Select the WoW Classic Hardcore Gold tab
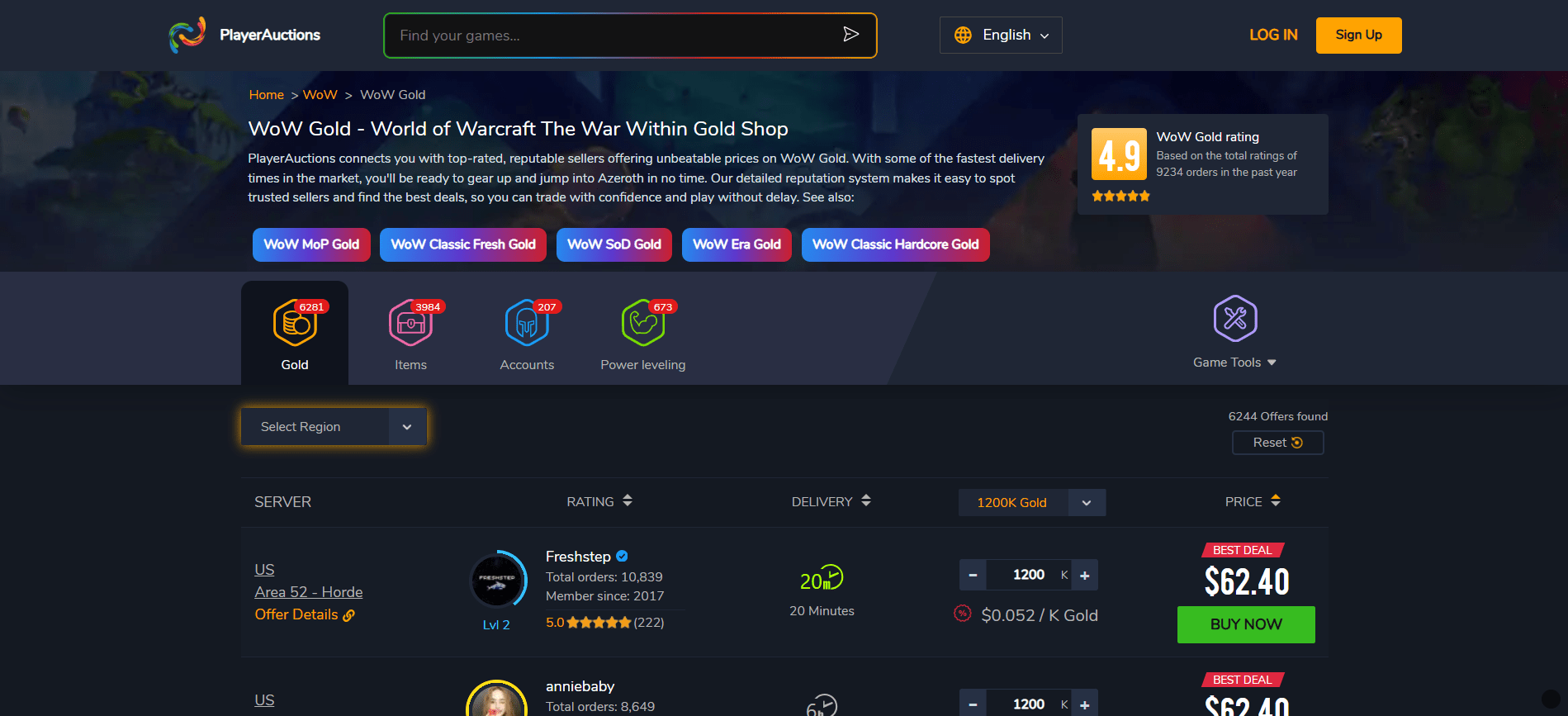1568x716 pixels. click(895, 244)
